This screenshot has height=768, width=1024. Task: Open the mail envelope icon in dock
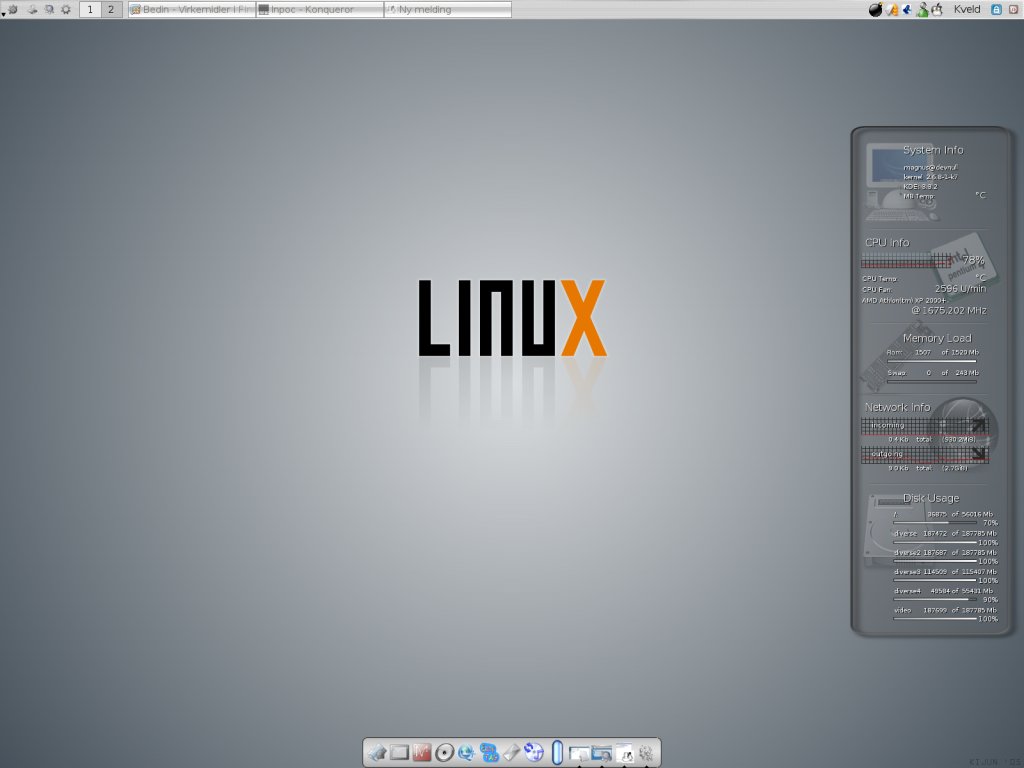[x=511, y=753]
